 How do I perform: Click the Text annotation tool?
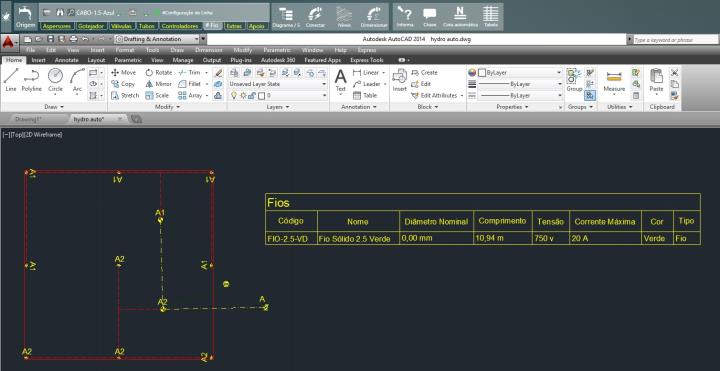(x=340, y=80)
